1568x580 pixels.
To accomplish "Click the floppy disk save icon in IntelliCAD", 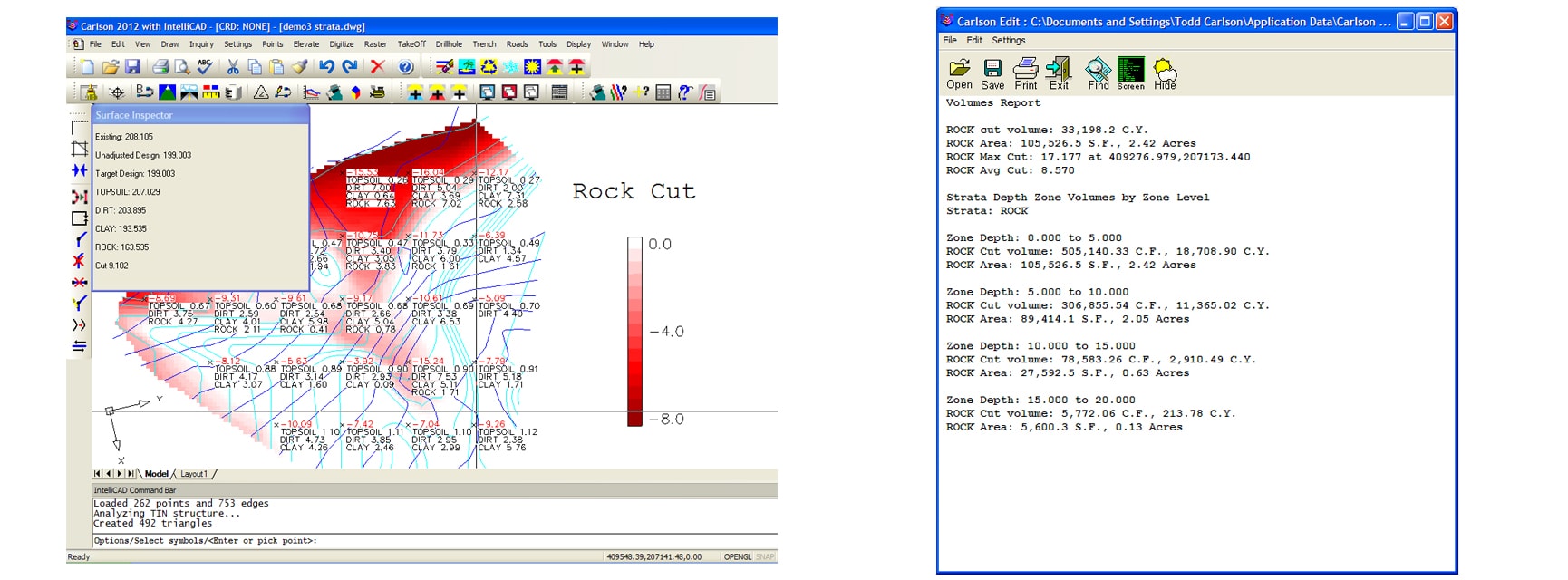I will click(132, 67).
